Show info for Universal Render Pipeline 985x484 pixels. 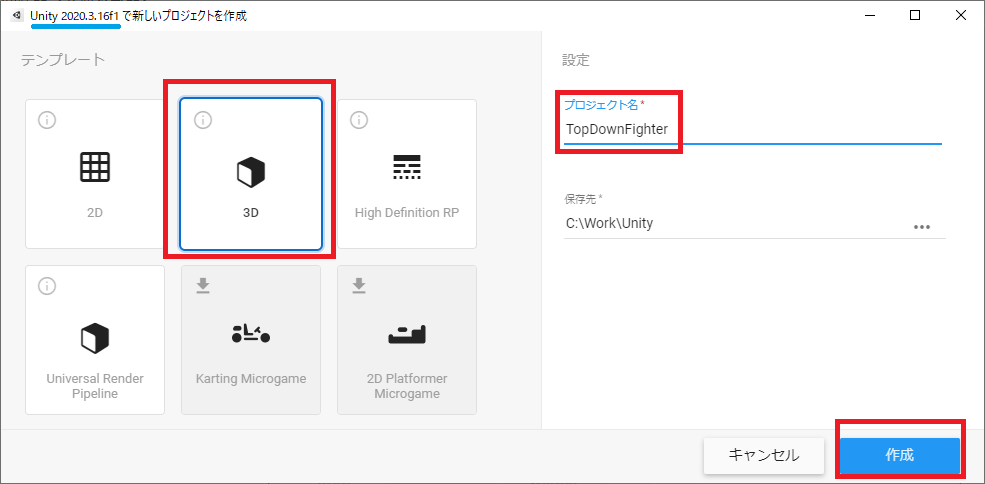[x=46, y=286]
